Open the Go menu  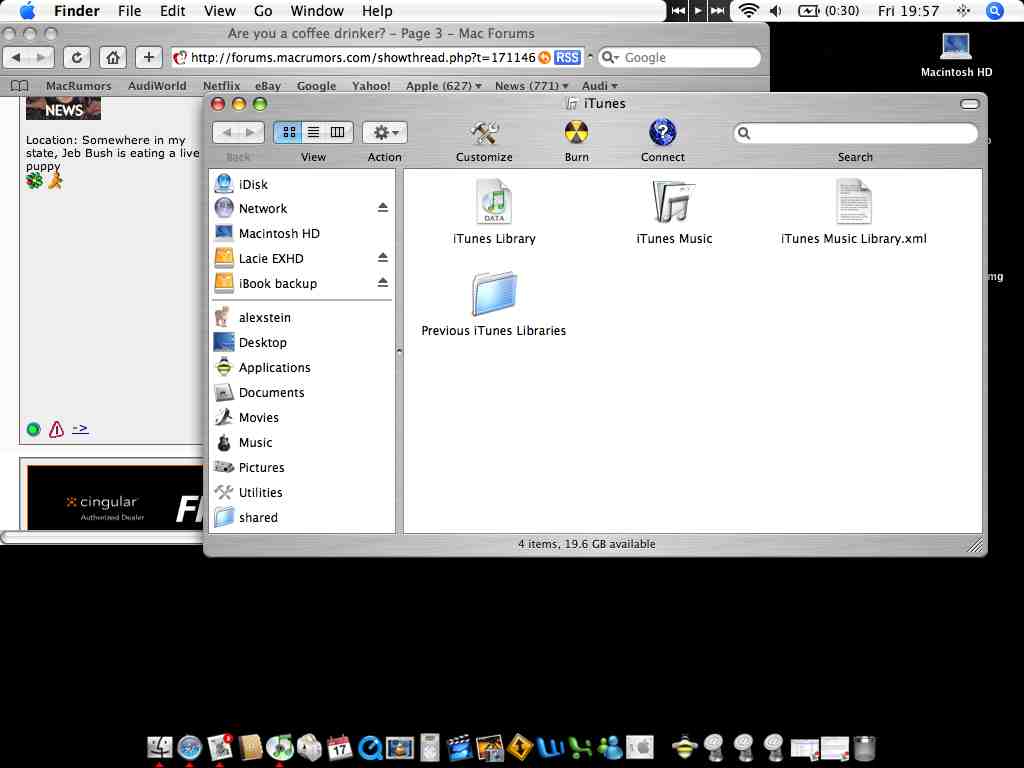[263, 10]
